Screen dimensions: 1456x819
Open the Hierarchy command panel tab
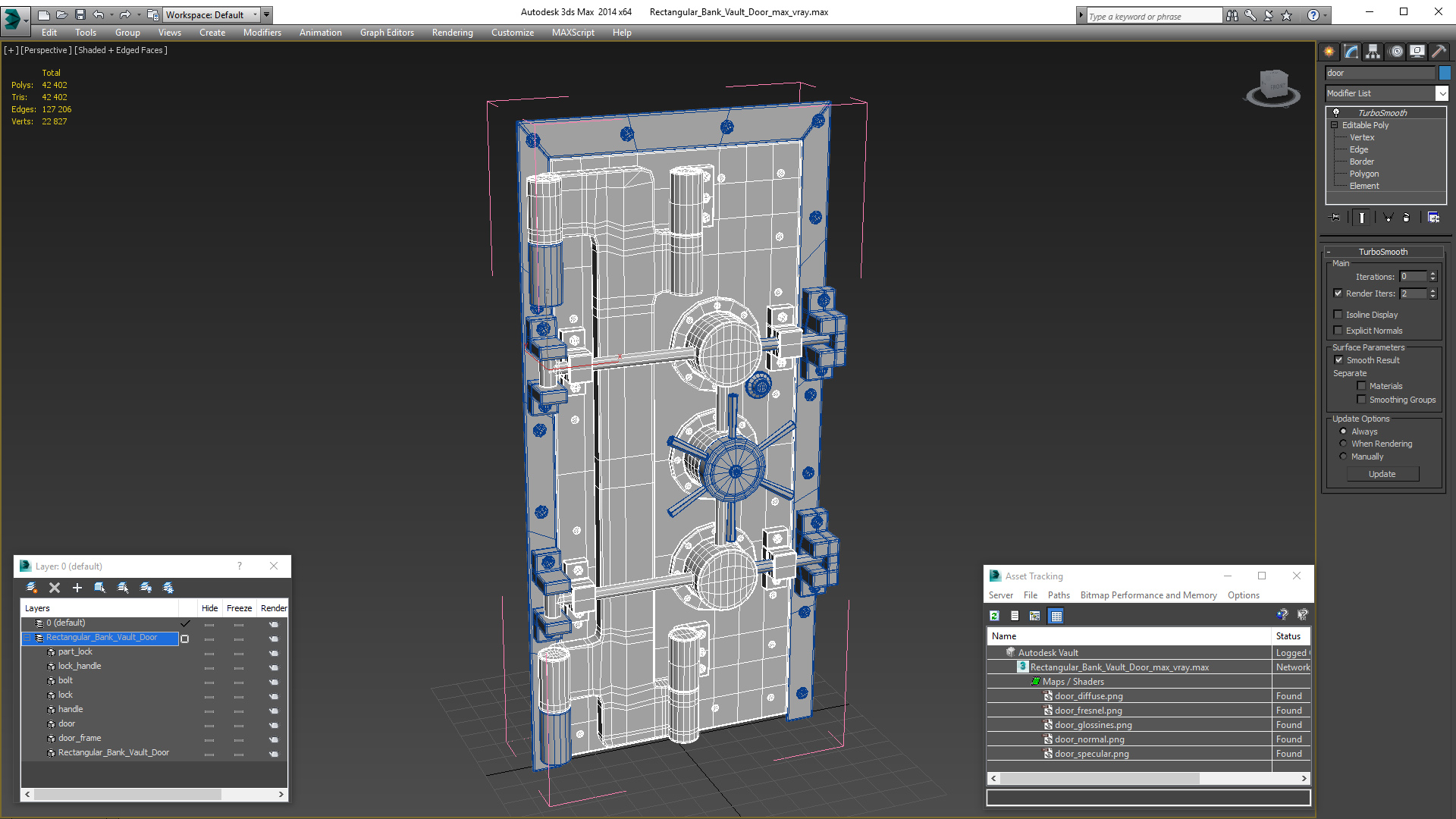pos(1373,52)
